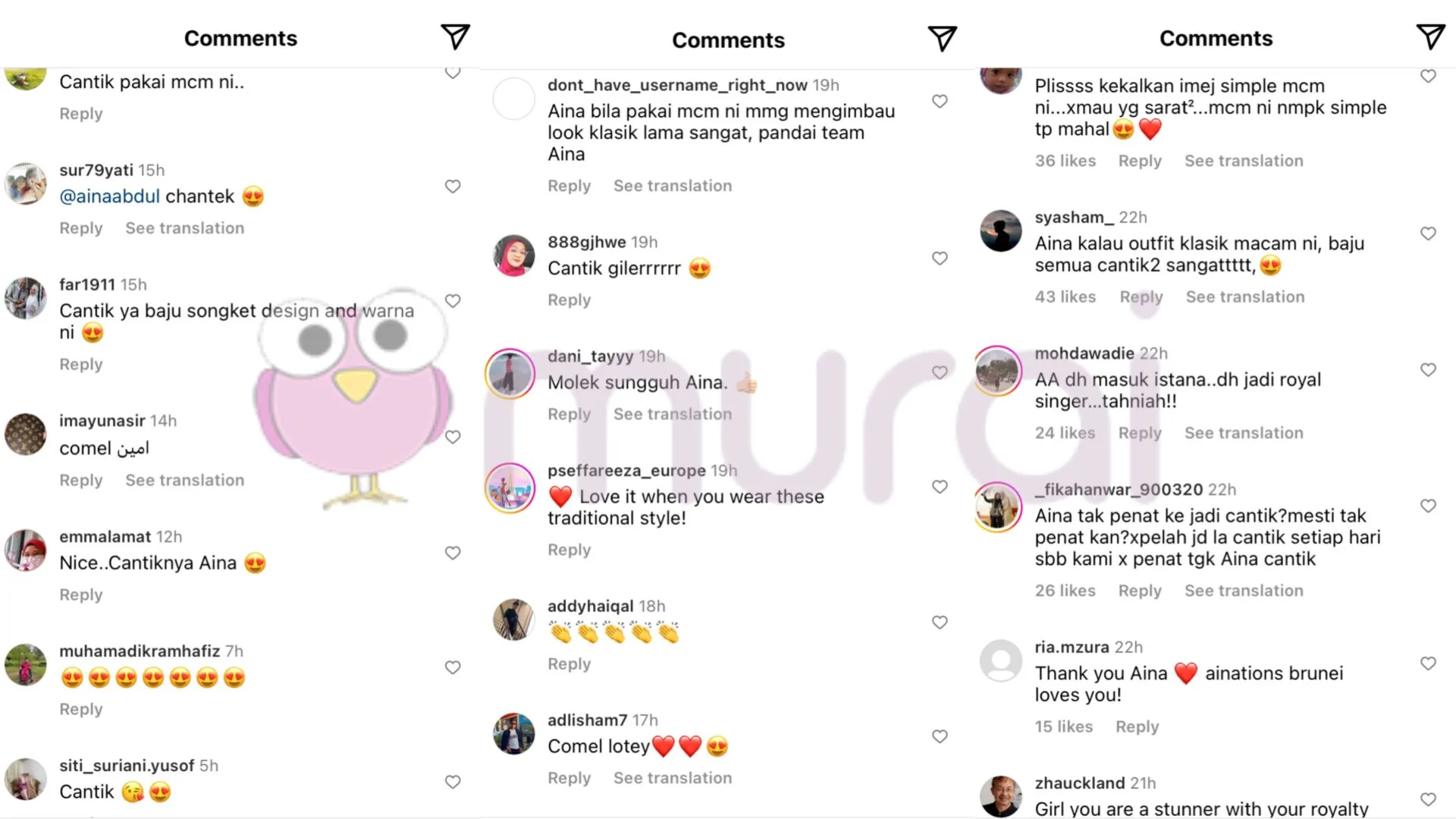Tap the share arrow in the left Comments header

(455, 36)
